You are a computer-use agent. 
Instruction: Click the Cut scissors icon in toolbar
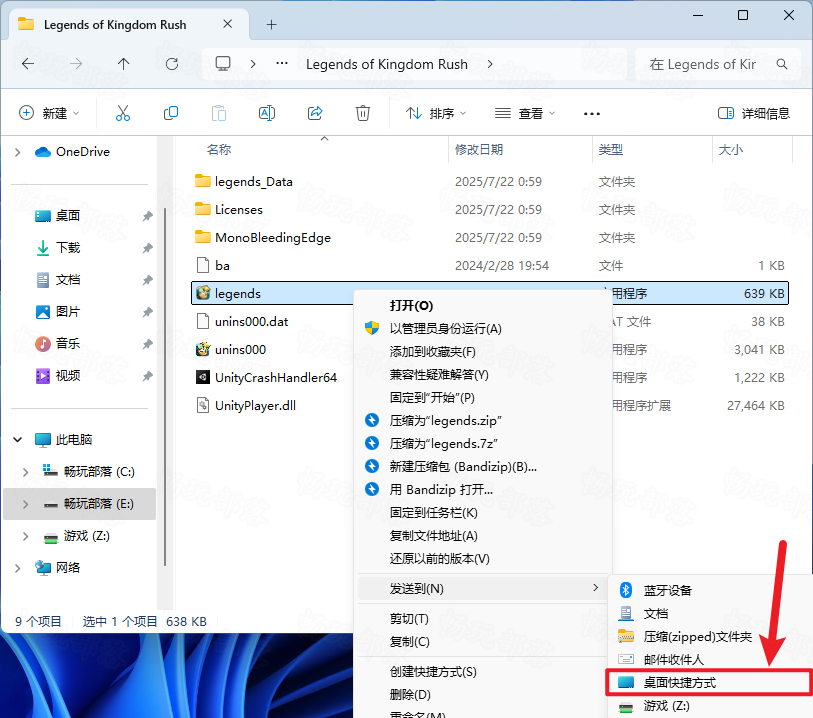point(123,113)
